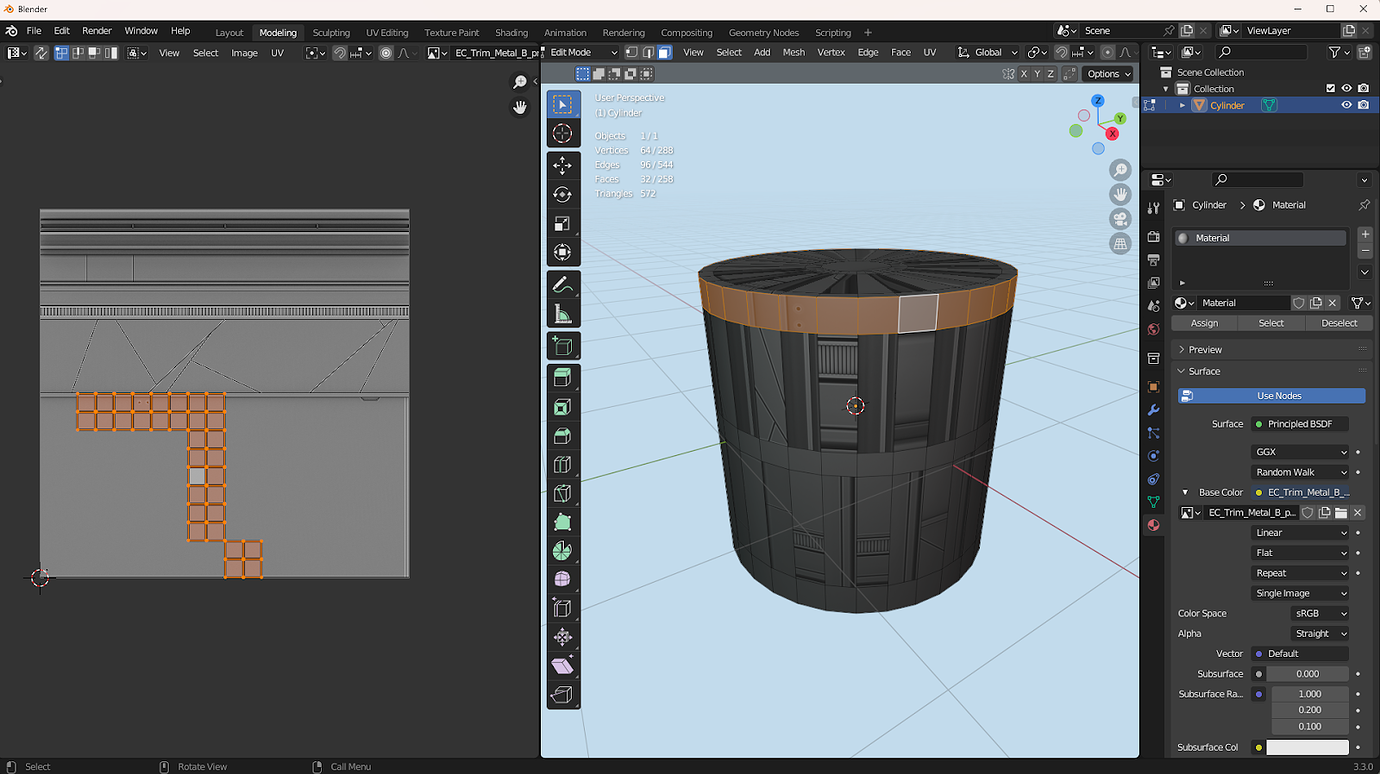Switch to the Shading workspace tab
The width and height of the screenshot is (1380, 774).
511,32
